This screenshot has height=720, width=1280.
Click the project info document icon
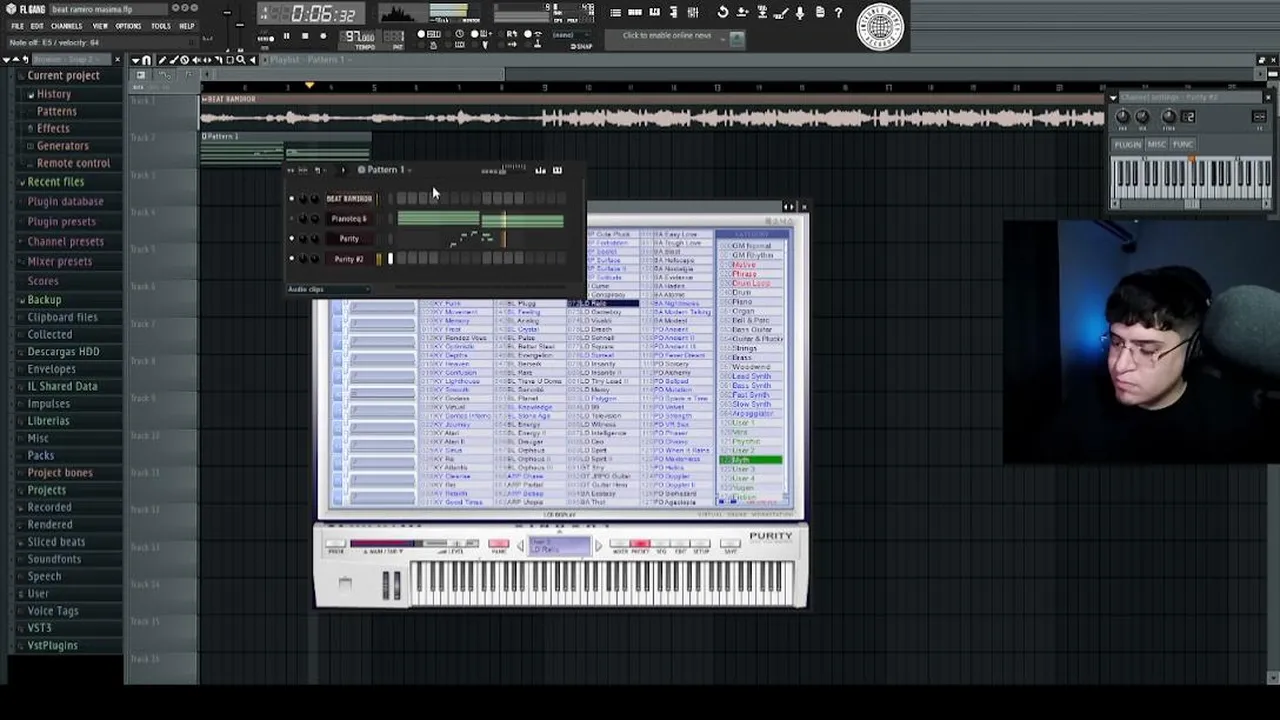[820, 13]
